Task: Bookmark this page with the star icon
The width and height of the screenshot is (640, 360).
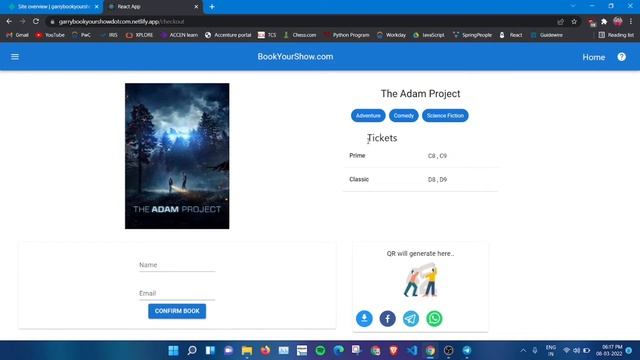Action: coord(574,22)
